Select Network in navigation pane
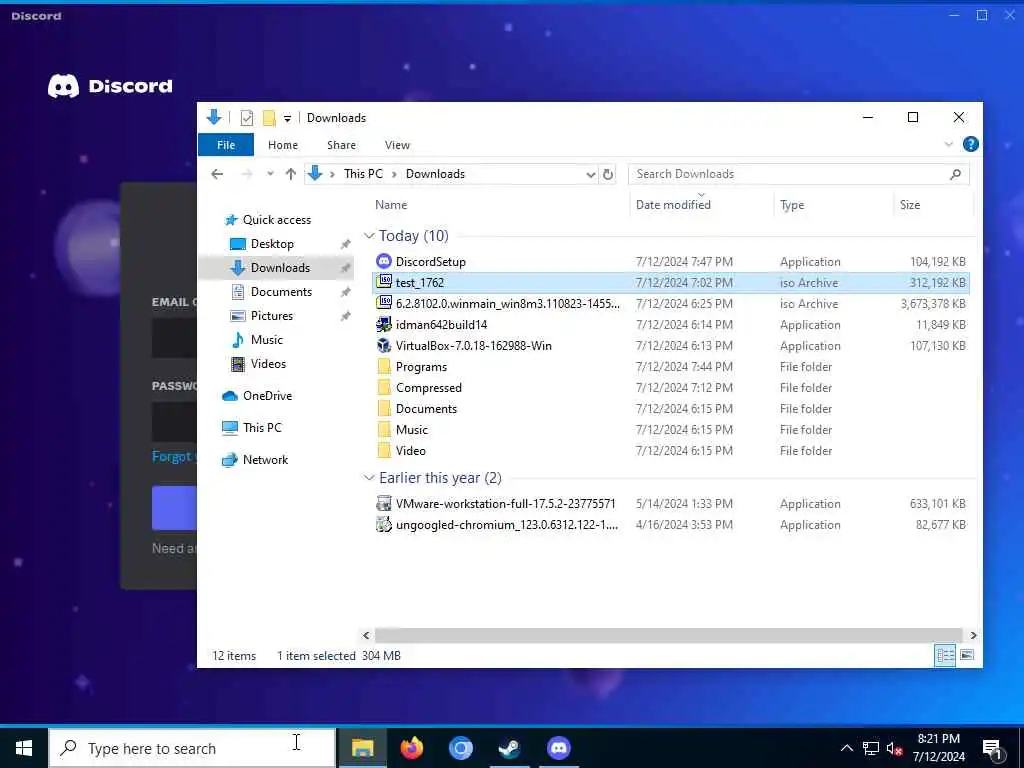This screenshot has height=768, width=1024. tap(265, 460)
